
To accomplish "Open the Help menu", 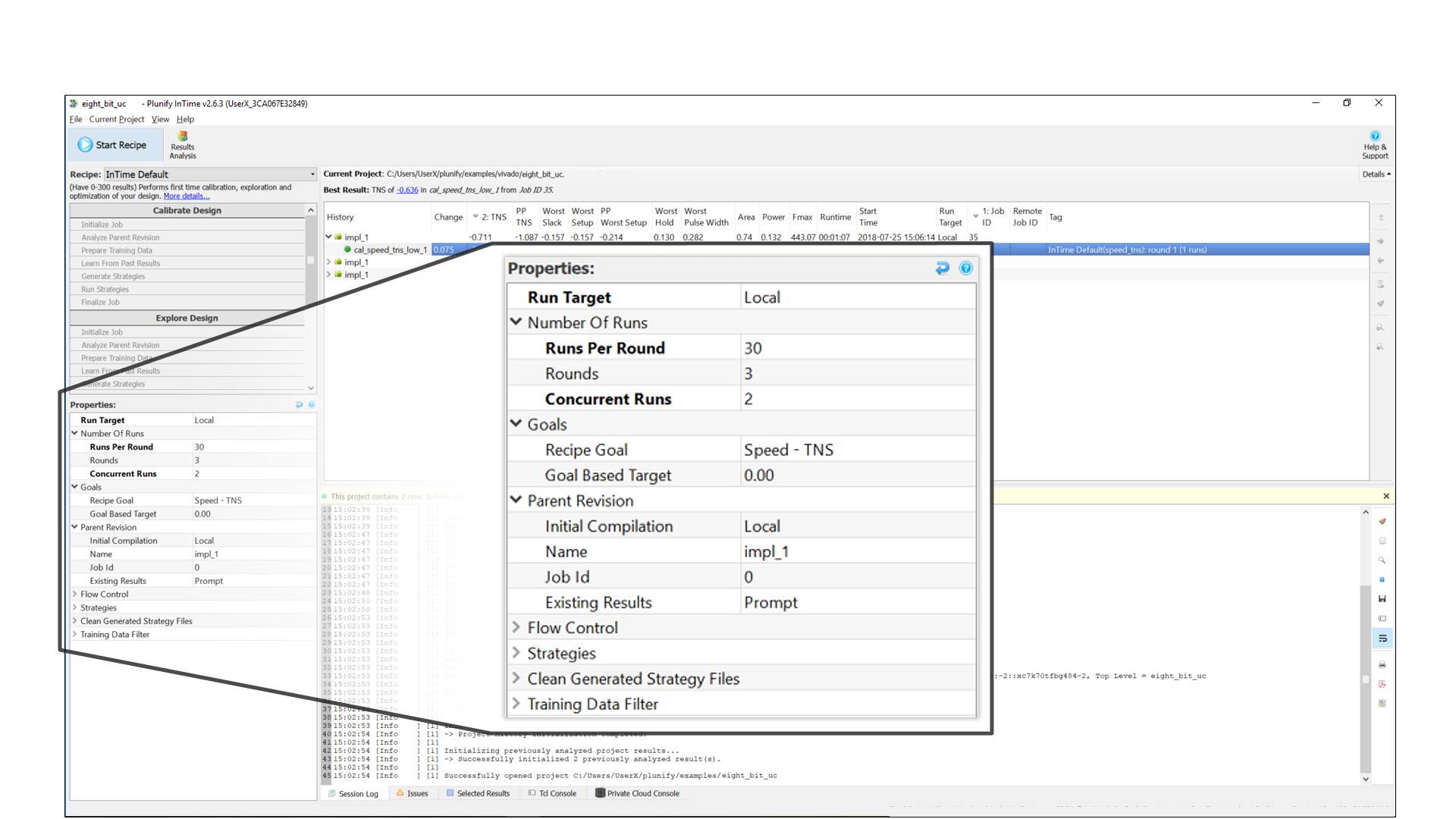I will [x=185, y=119].
